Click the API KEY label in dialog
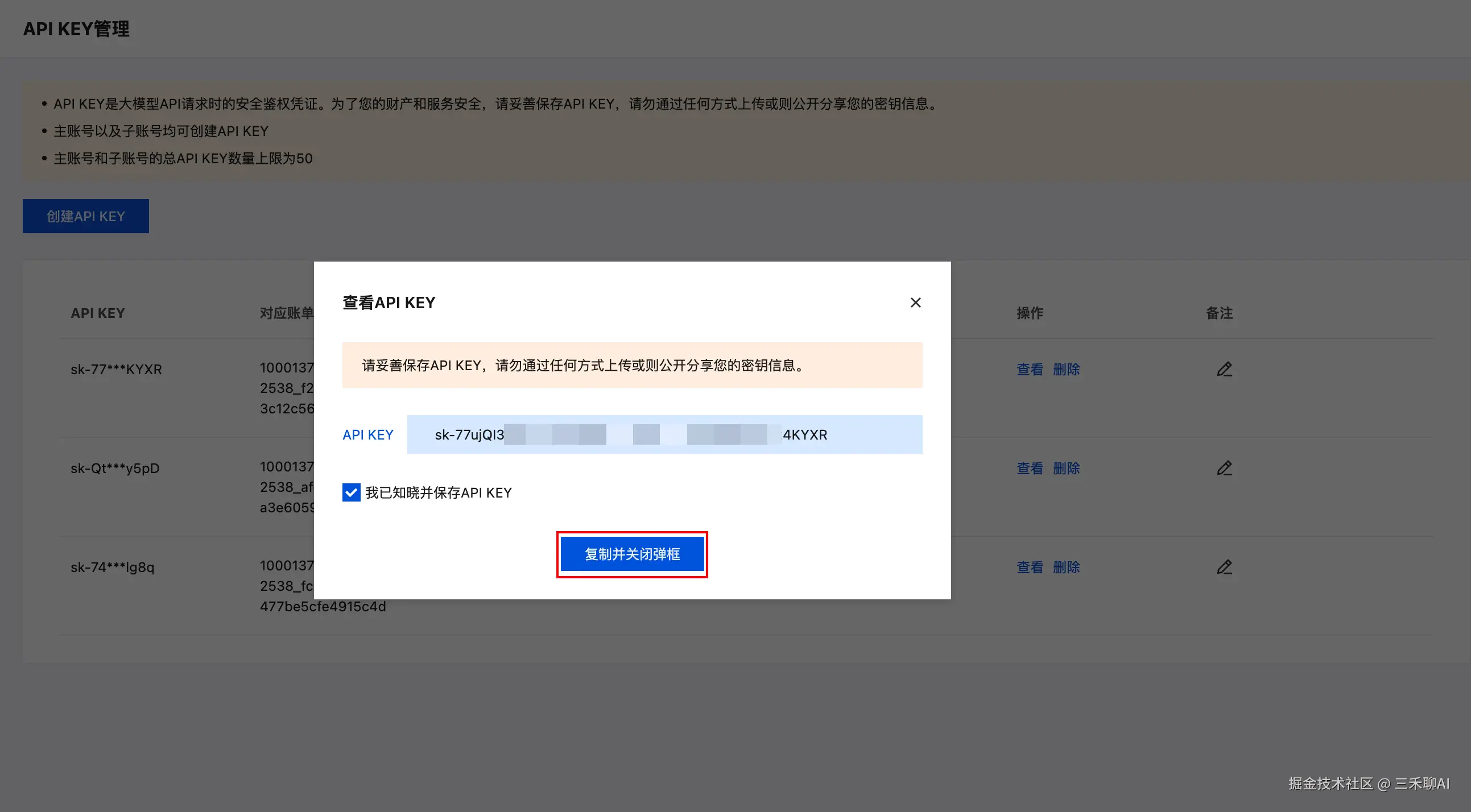1471x812 pixels. [x=367, y=434]
